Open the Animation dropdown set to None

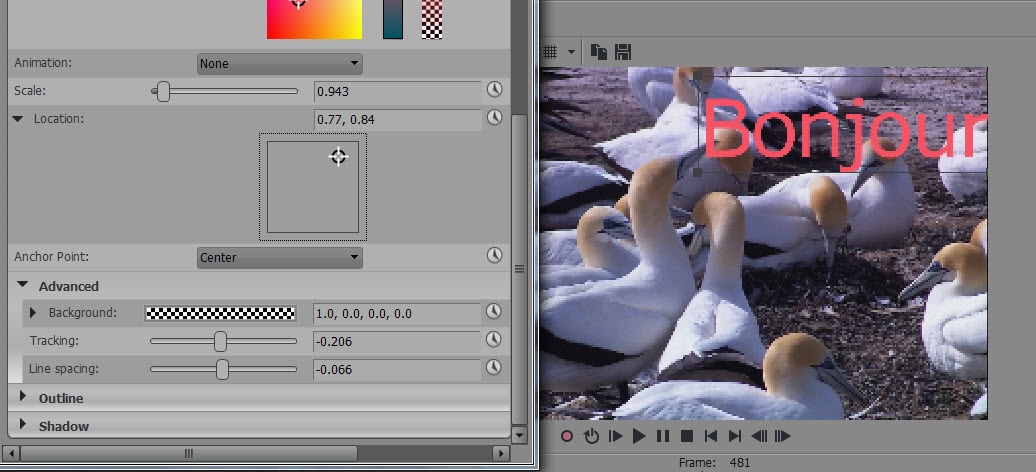pyautogui.click(x=279, y=63)
